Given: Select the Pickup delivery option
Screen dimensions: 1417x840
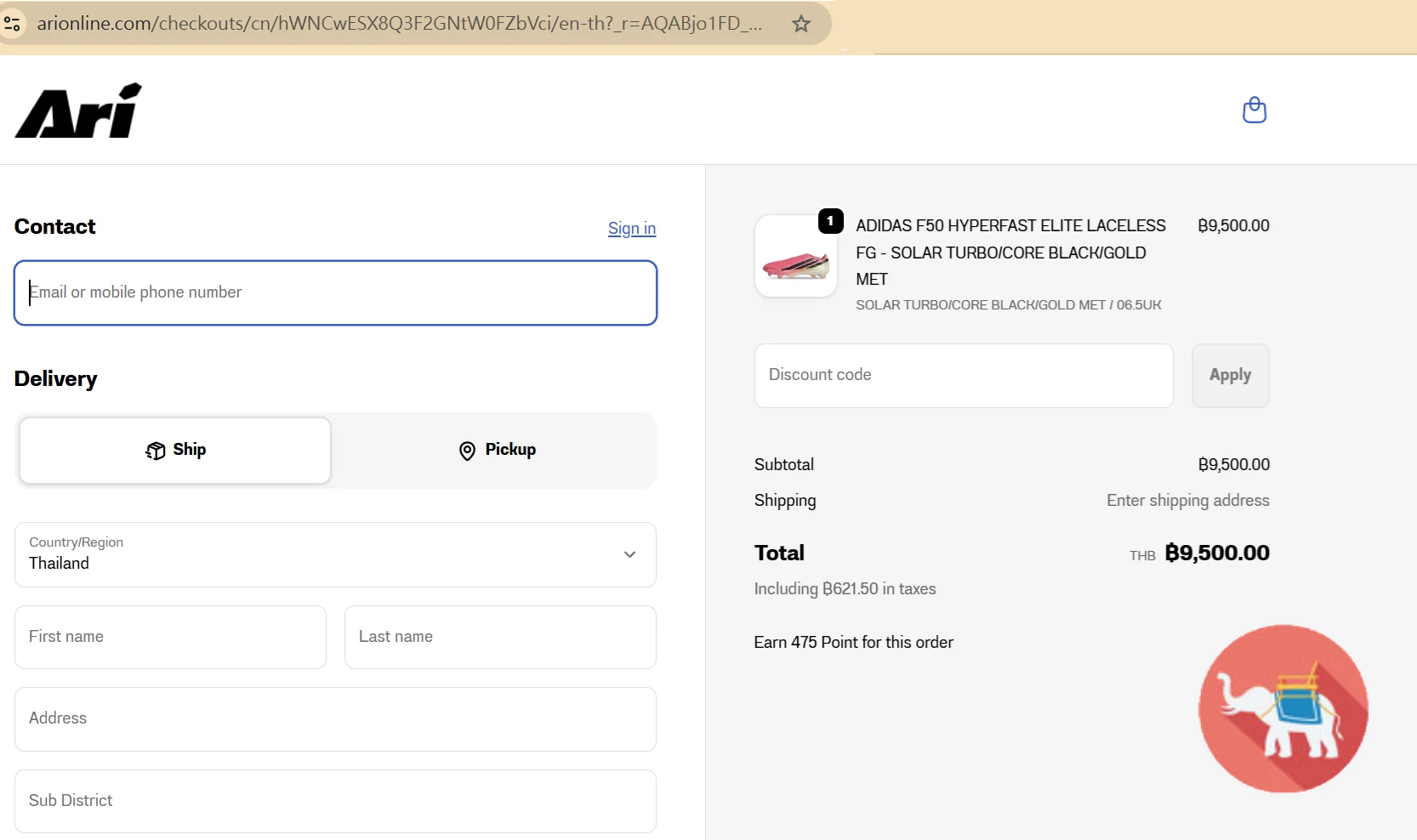Looking at the screenshot, I should tap(497, 451).
